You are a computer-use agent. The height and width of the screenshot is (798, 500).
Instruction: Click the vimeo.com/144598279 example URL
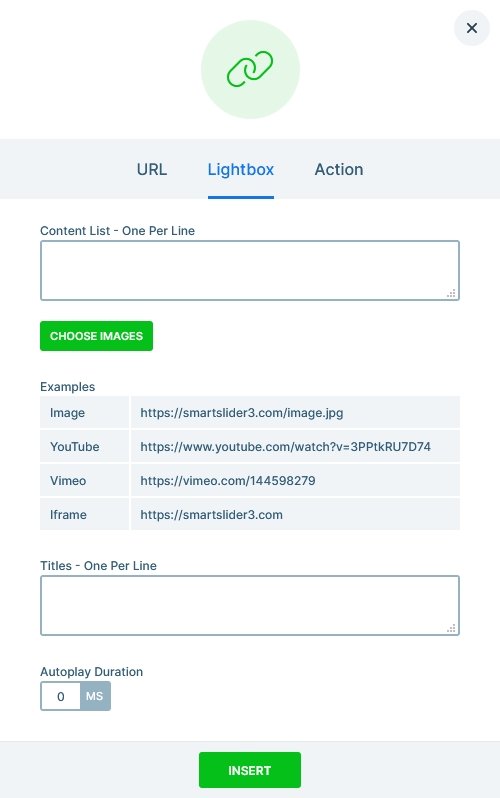tap(228, 480)
